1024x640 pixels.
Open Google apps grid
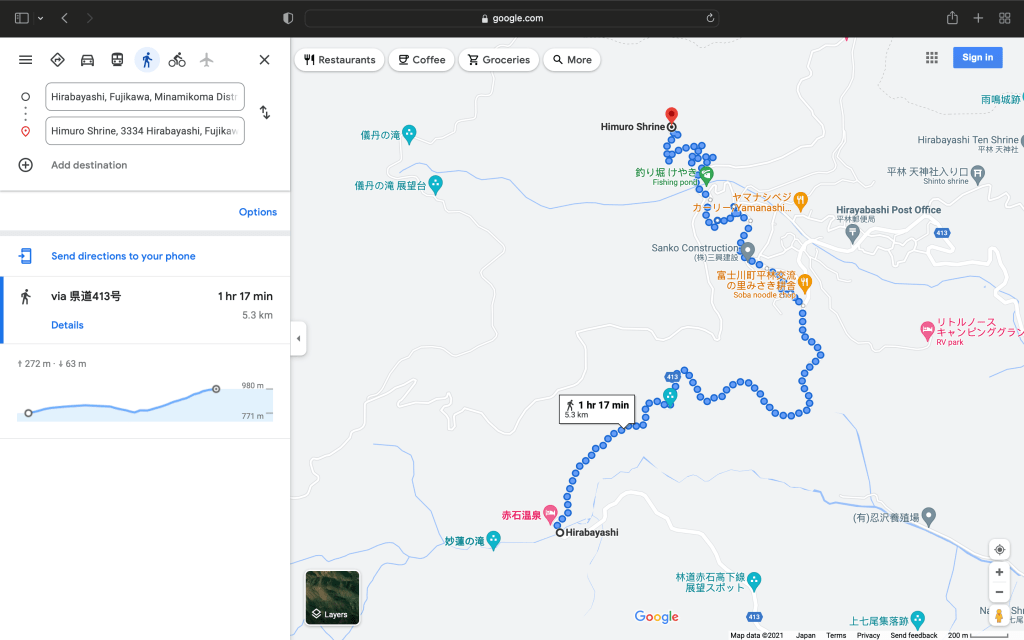(x=932, y=58)
